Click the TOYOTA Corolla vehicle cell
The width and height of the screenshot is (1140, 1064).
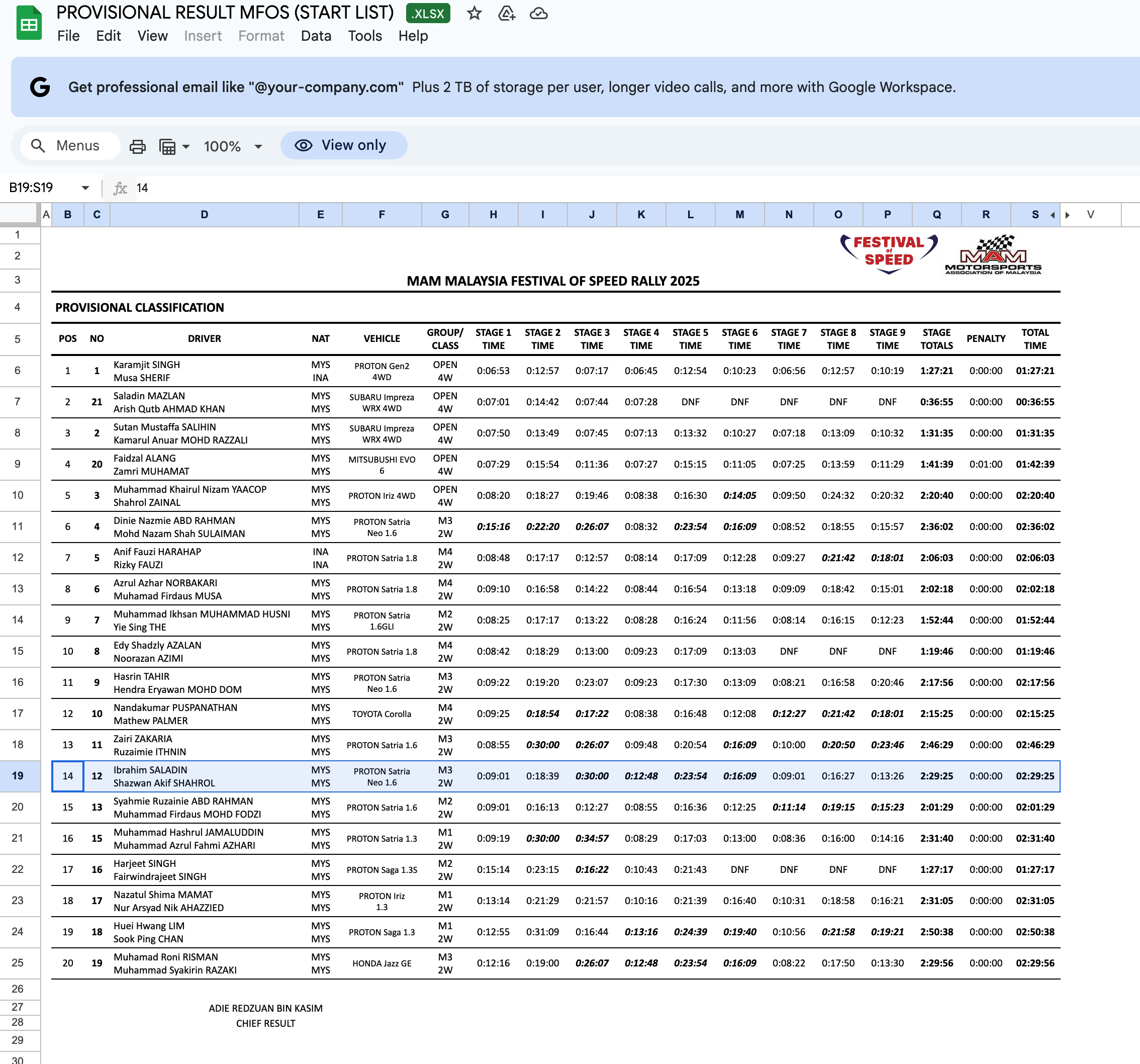pyautogui.click(x=382, y=714)
